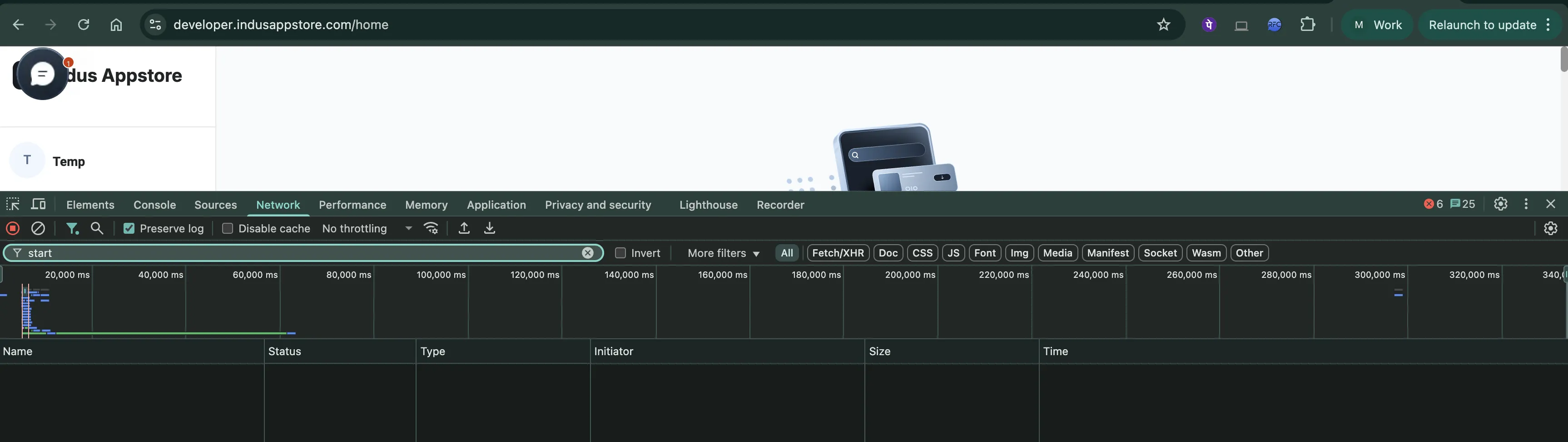Bookmark this page with the star icon
1568x442 pixels.
[1163, 25]
